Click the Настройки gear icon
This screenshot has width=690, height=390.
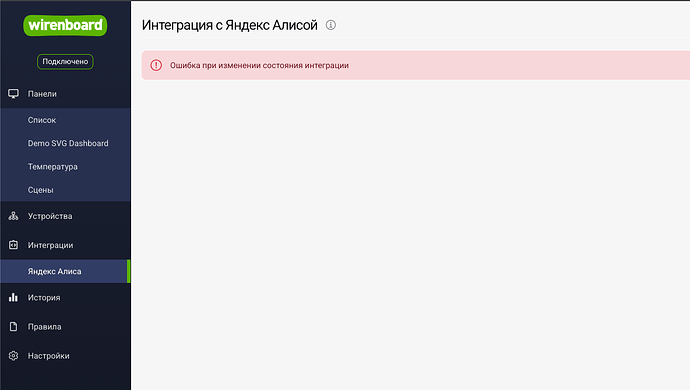point(13,356)
